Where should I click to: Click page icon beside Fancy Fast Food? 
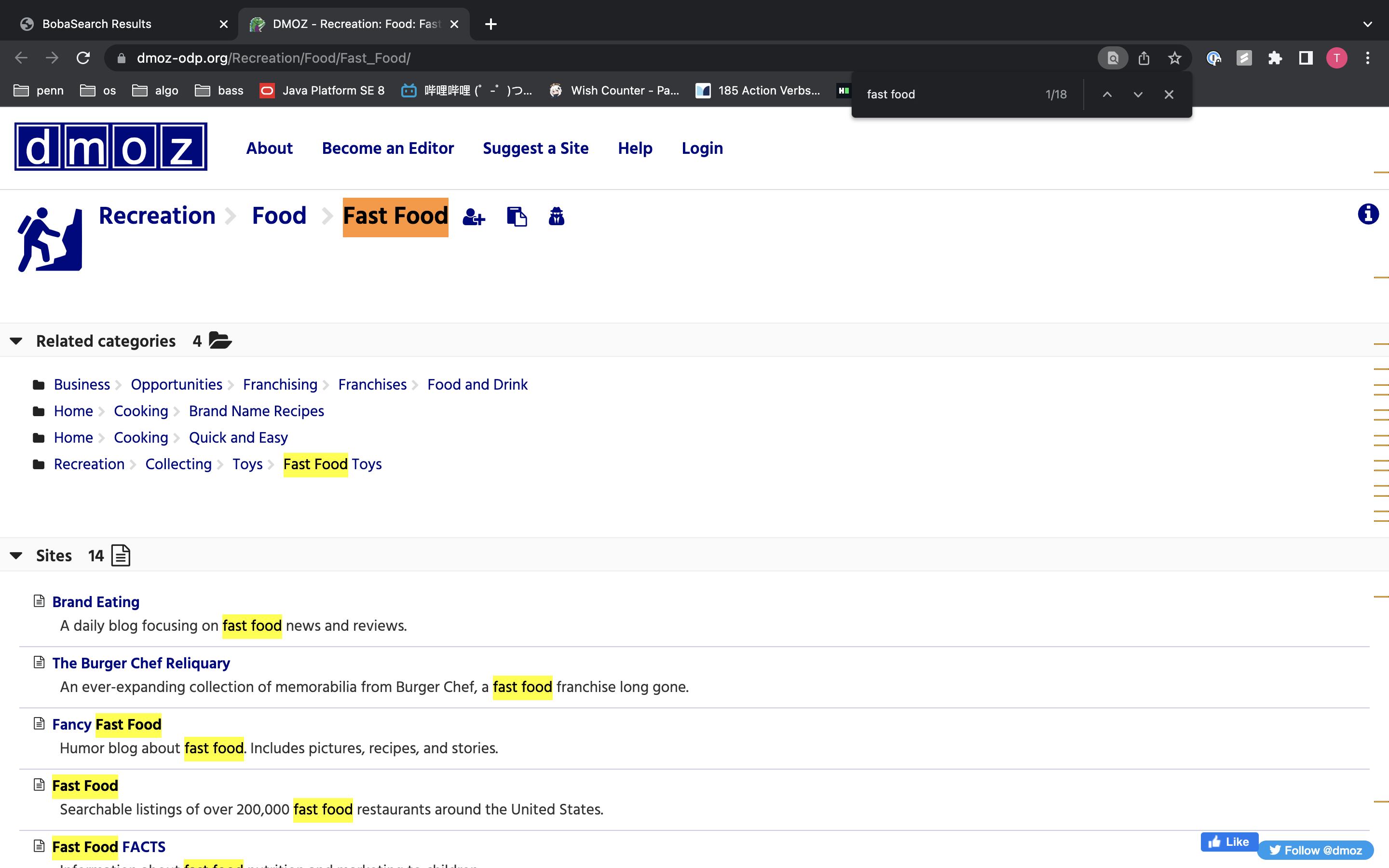(x=39, y=723)
